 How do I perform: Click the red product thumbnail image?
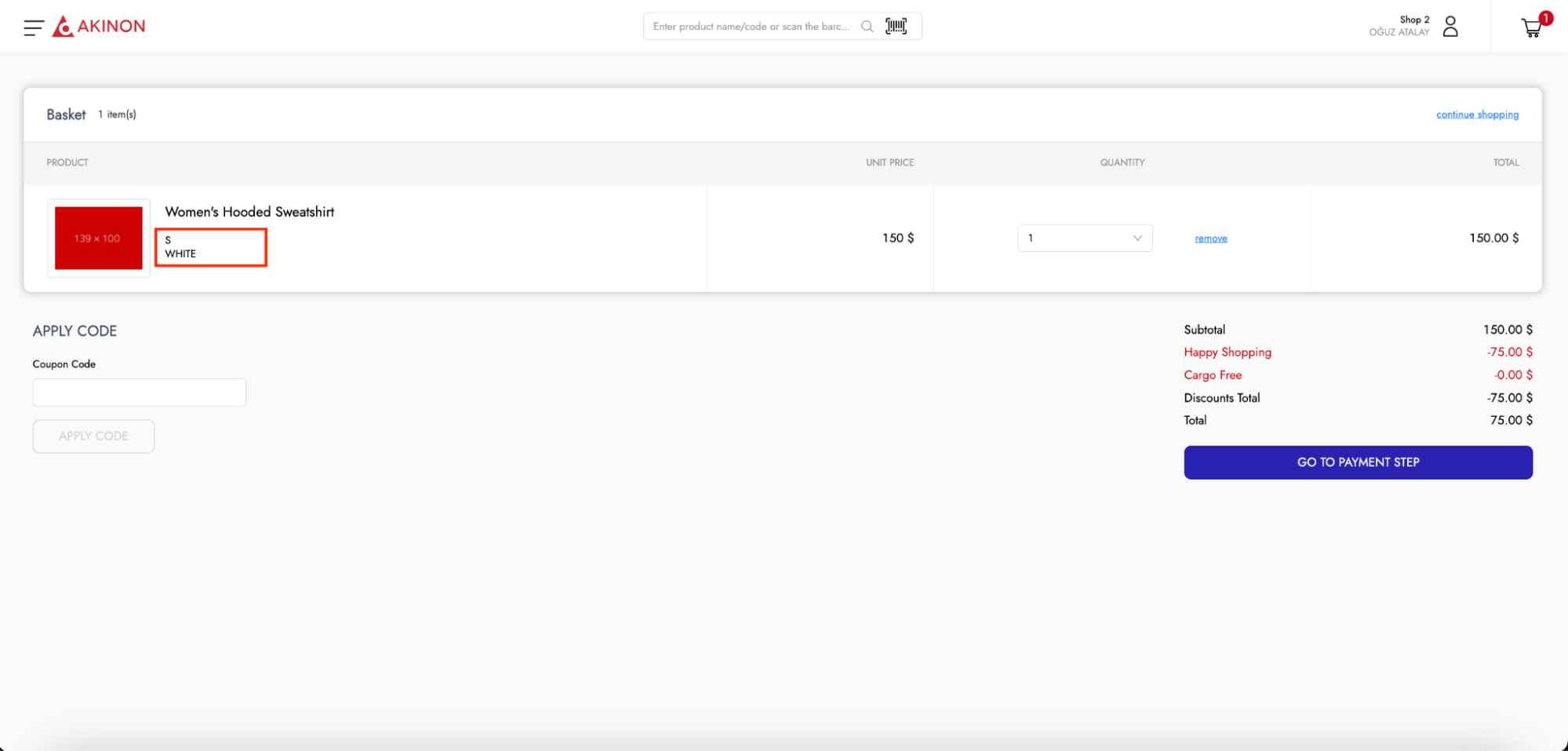tap(99, 238)
